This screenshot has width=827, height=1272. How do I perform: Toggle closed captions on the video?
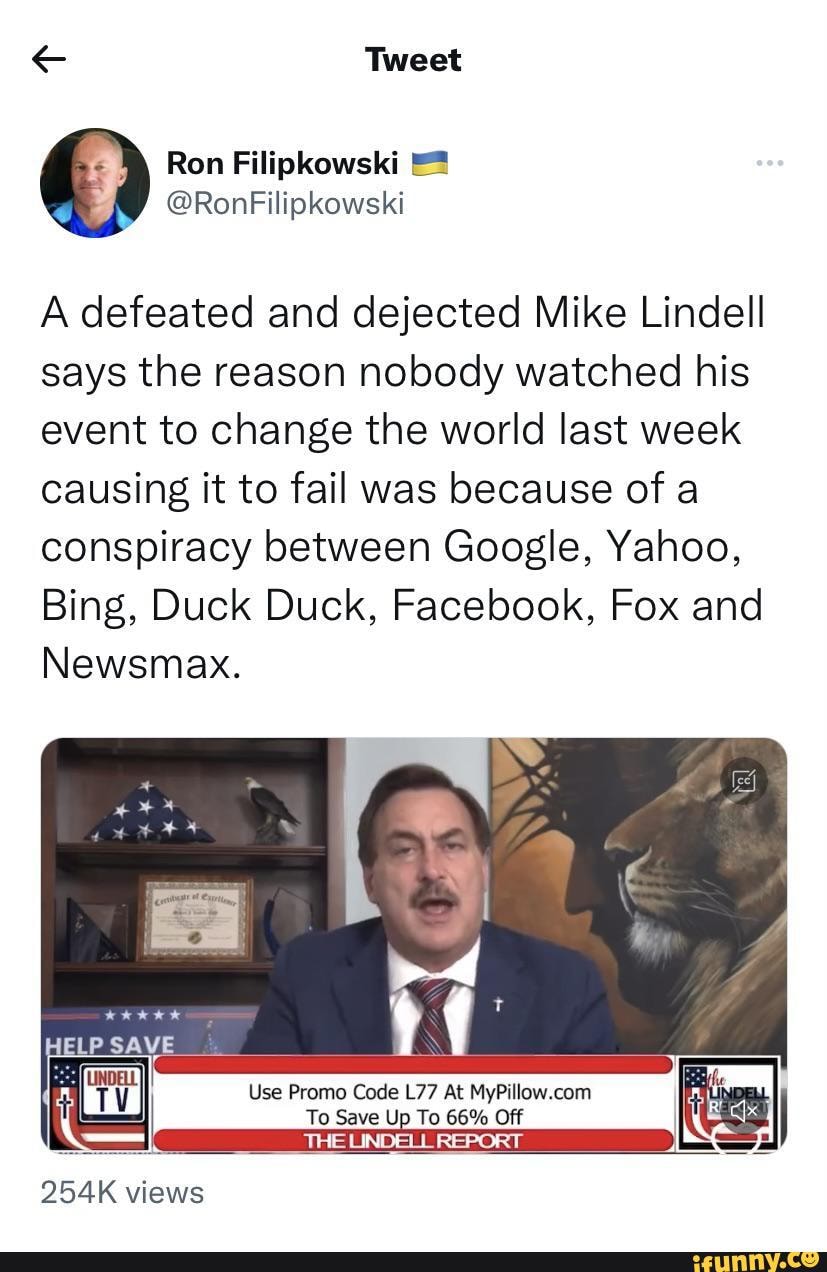coord(746,780)
